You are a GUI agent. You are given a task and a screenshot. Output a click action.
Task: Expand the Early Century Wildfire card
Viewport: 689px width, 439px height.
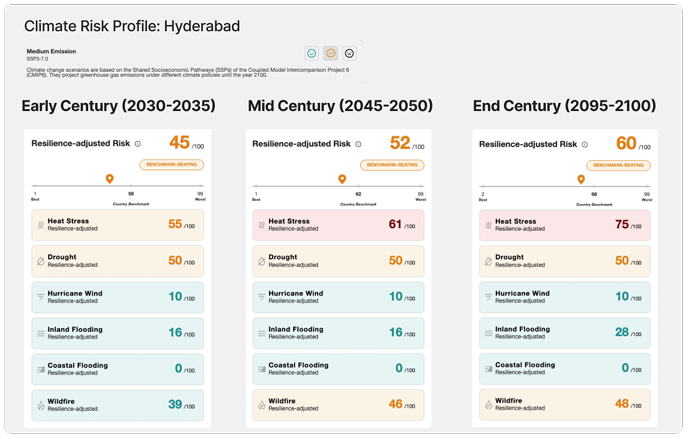[x=117, y=405]
